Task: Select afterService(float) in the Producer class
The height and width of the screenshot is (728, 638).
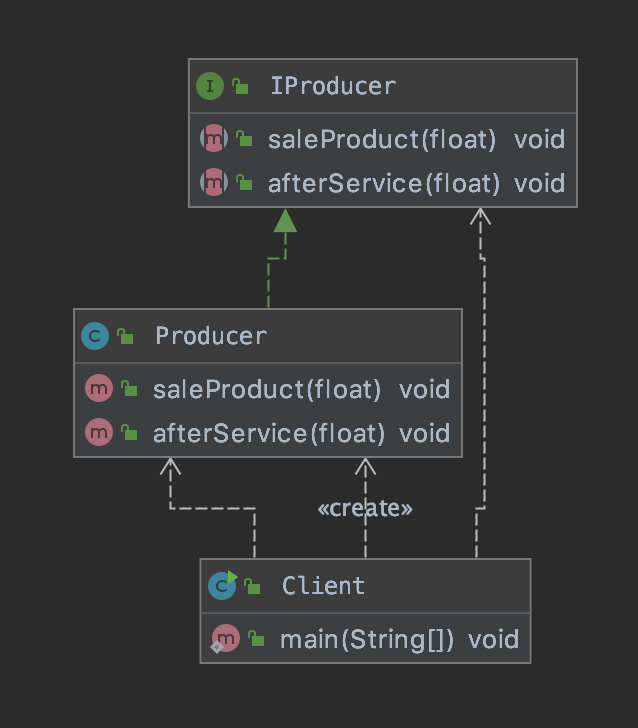Action: [x=268, y=433]
